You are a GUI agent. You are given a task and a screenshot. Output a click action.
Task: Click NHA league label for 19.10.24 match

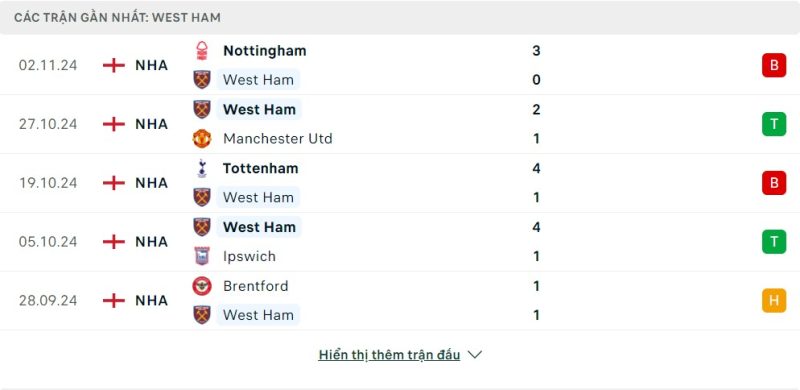152,183
